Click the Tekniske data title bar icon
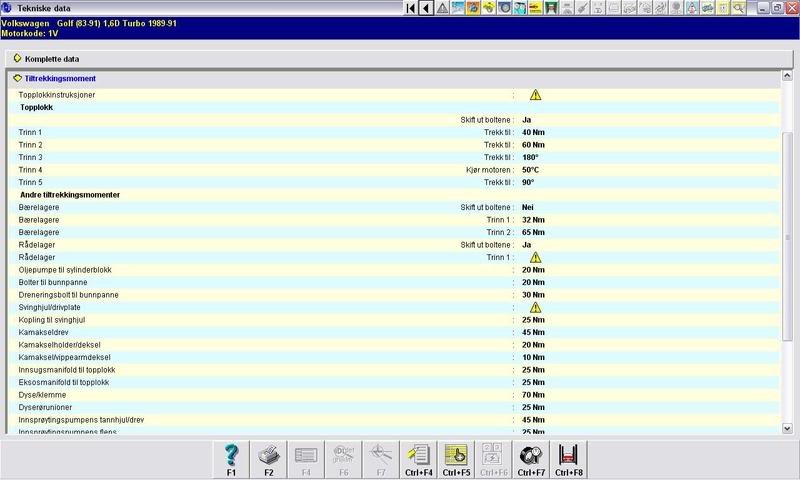Screen dimensions: 800x480 point(8,8)
